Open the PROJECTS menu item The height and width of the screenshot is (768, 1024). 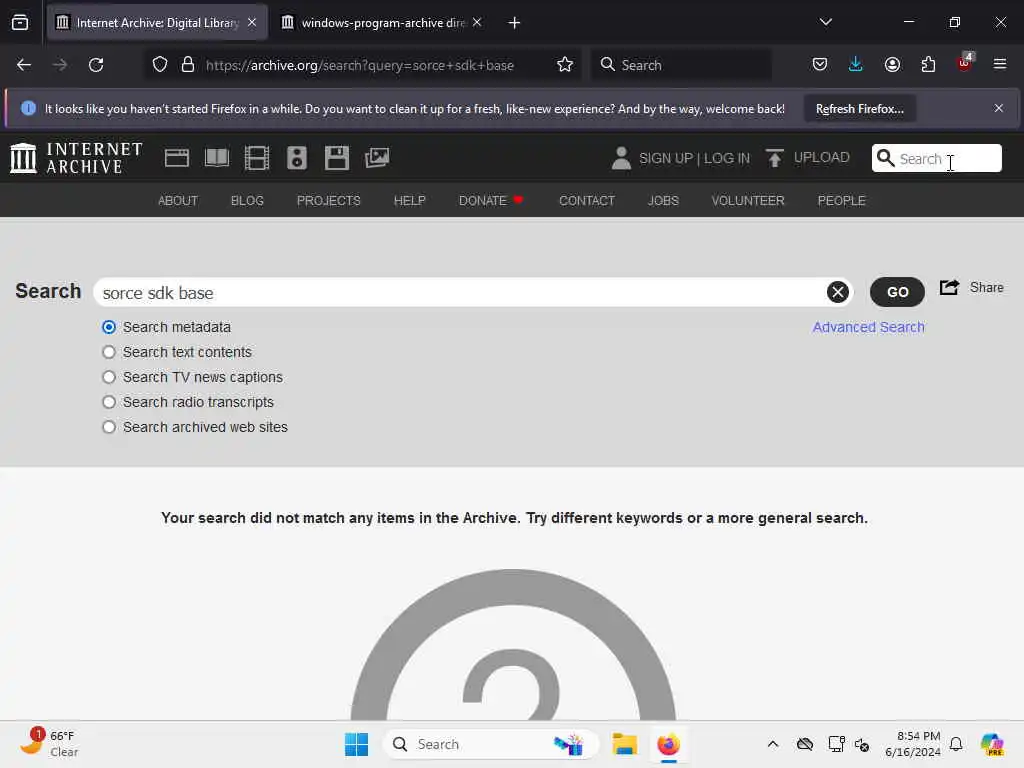pos(328,200)
